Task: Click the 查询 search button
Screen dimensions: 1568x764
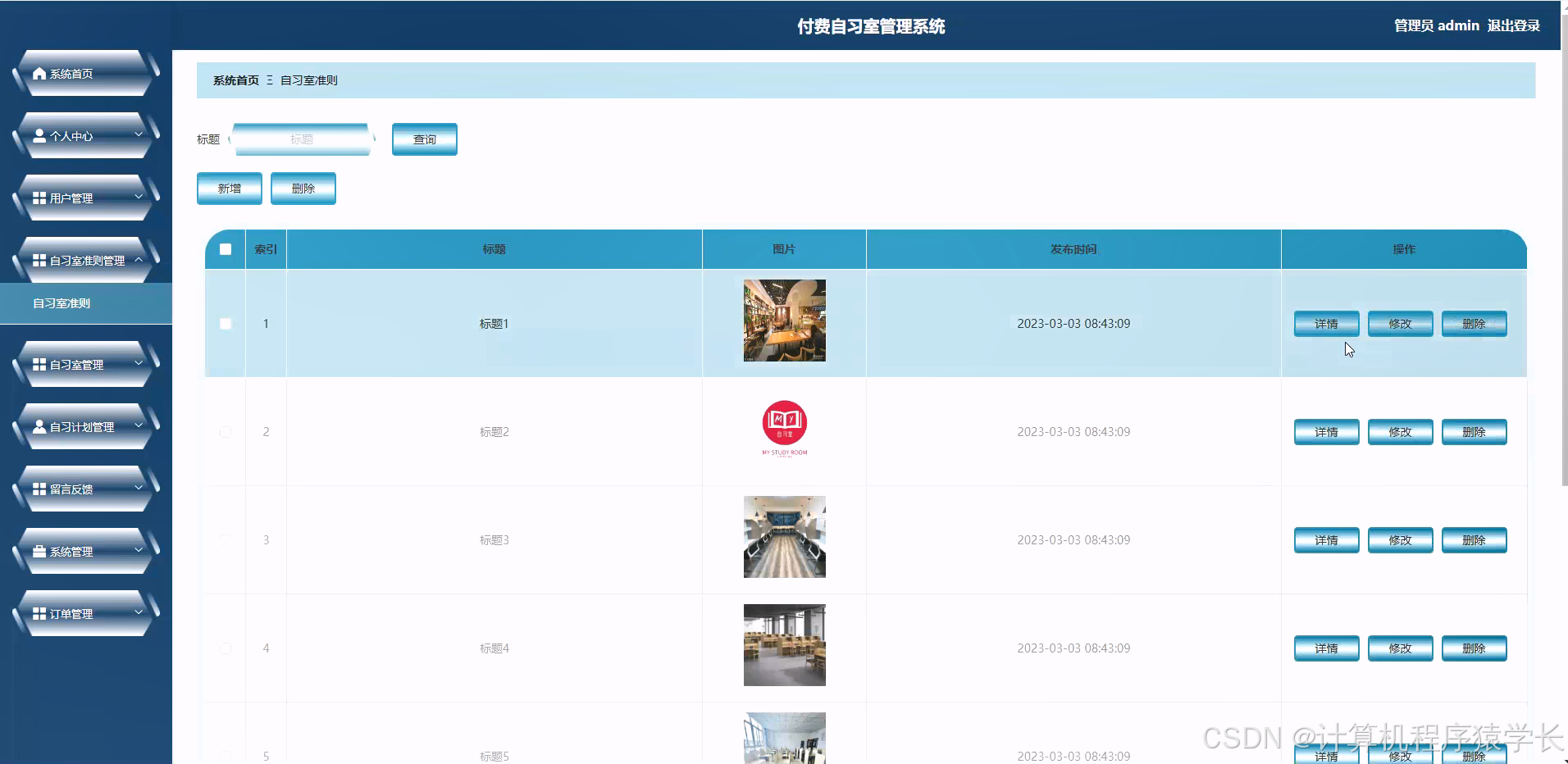Action: click(x=425, y=139)
